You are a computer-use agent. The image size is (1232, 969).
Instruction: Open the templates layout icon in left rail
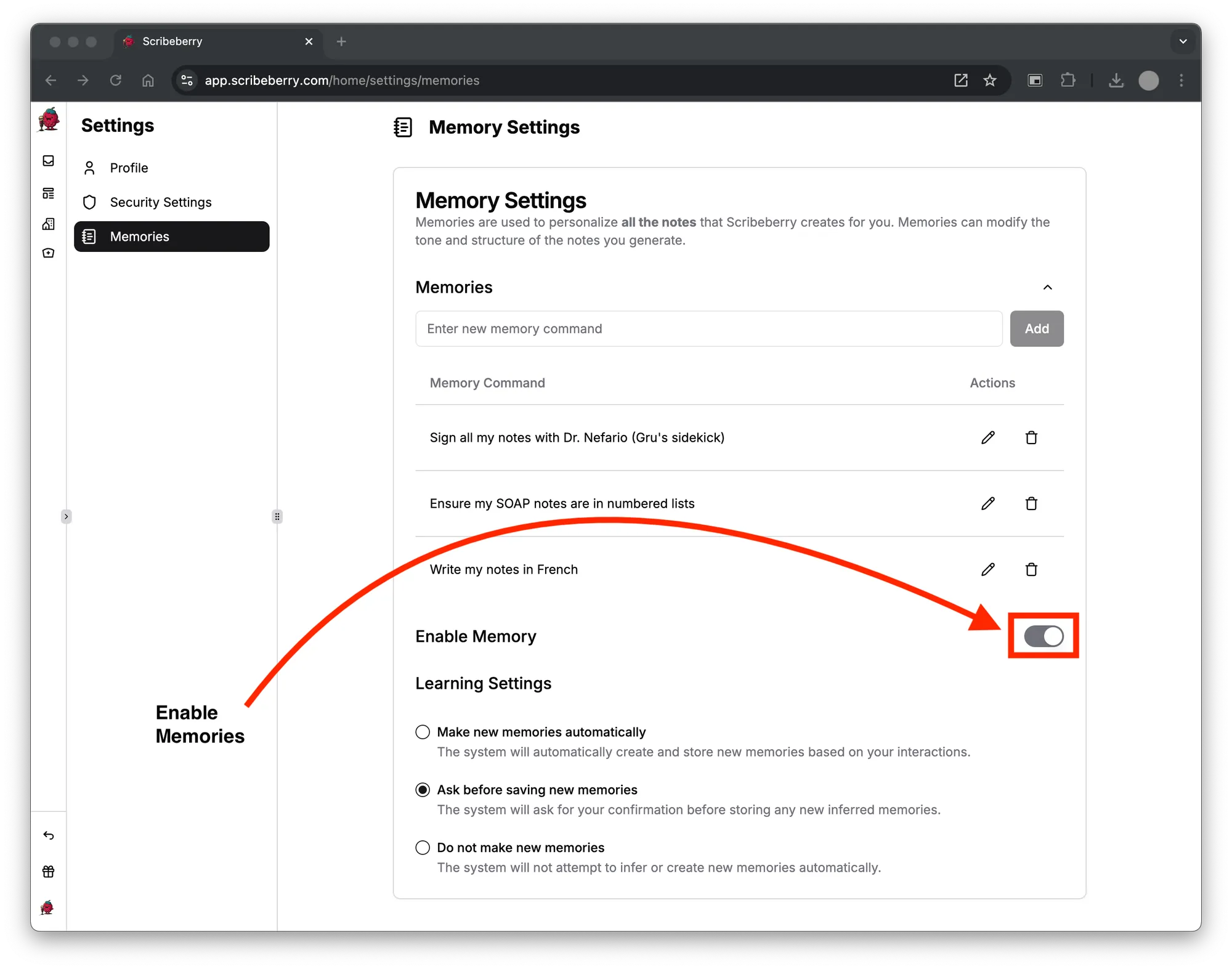[x=49, y=193]
